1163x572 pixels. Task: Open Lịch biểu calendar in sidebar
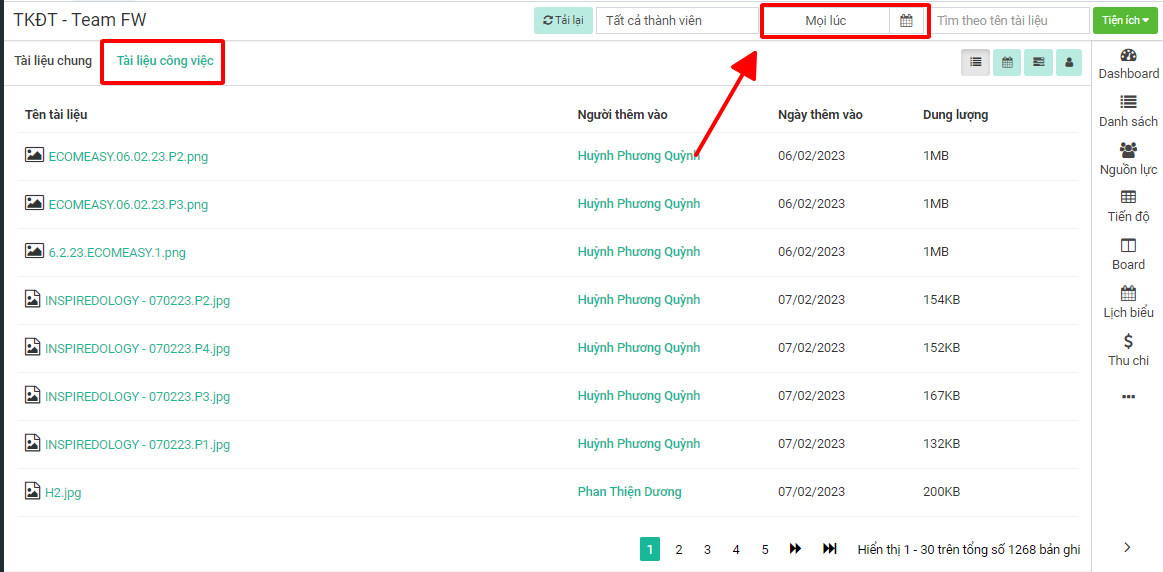pos(1128,302)
